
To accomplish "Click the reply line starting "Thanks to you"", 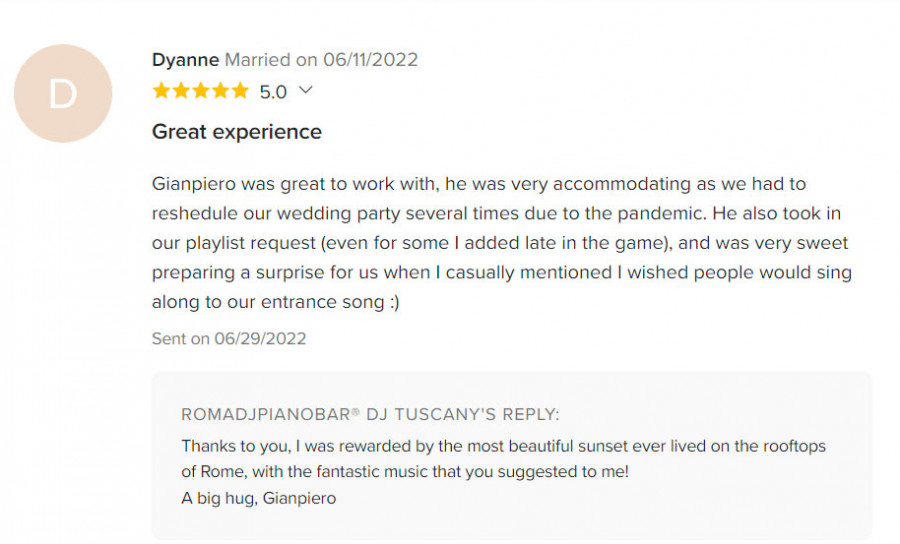I will pyautogui.click(x=503, y=446).
